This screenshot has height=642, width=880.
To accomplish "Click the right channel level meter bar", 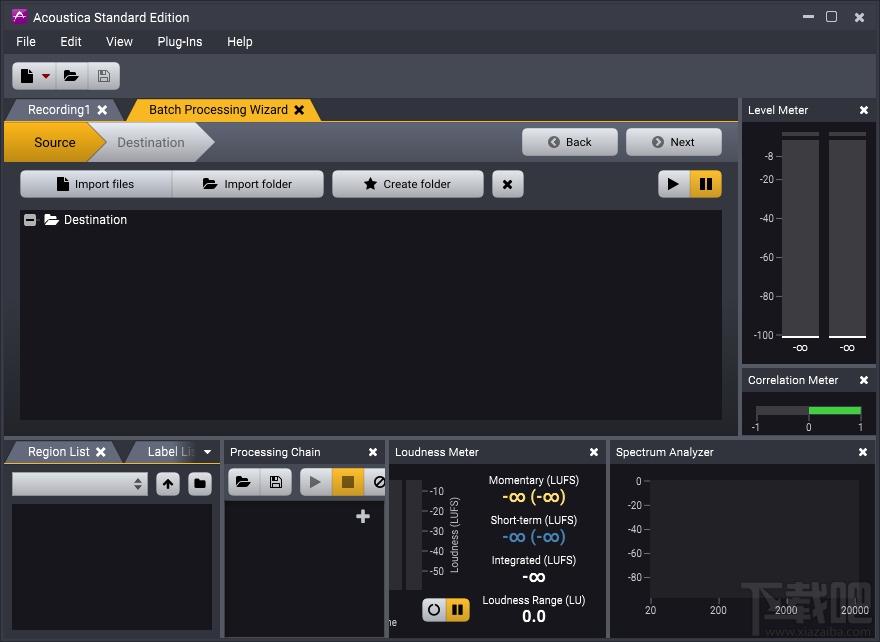I will (x=847, y=236).
